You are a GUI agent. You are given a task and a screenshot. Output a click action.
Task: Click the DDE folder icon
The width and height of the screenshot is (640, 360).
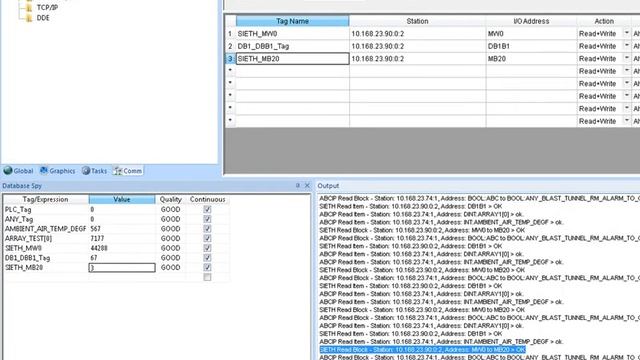[x=29, y=18]
